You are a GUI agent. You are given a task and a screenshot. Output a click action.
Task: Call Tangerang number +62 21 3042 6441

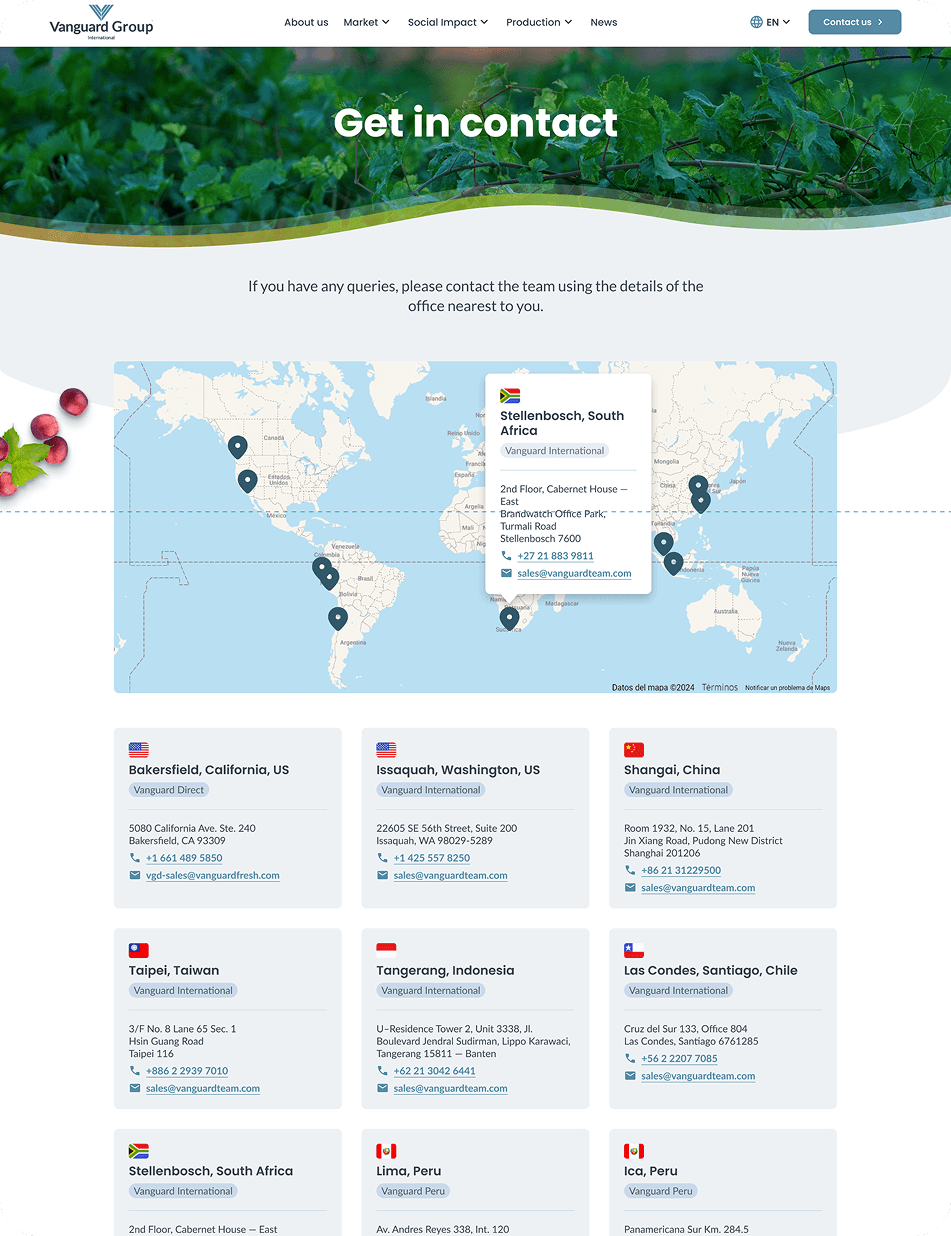(435, 1071)
